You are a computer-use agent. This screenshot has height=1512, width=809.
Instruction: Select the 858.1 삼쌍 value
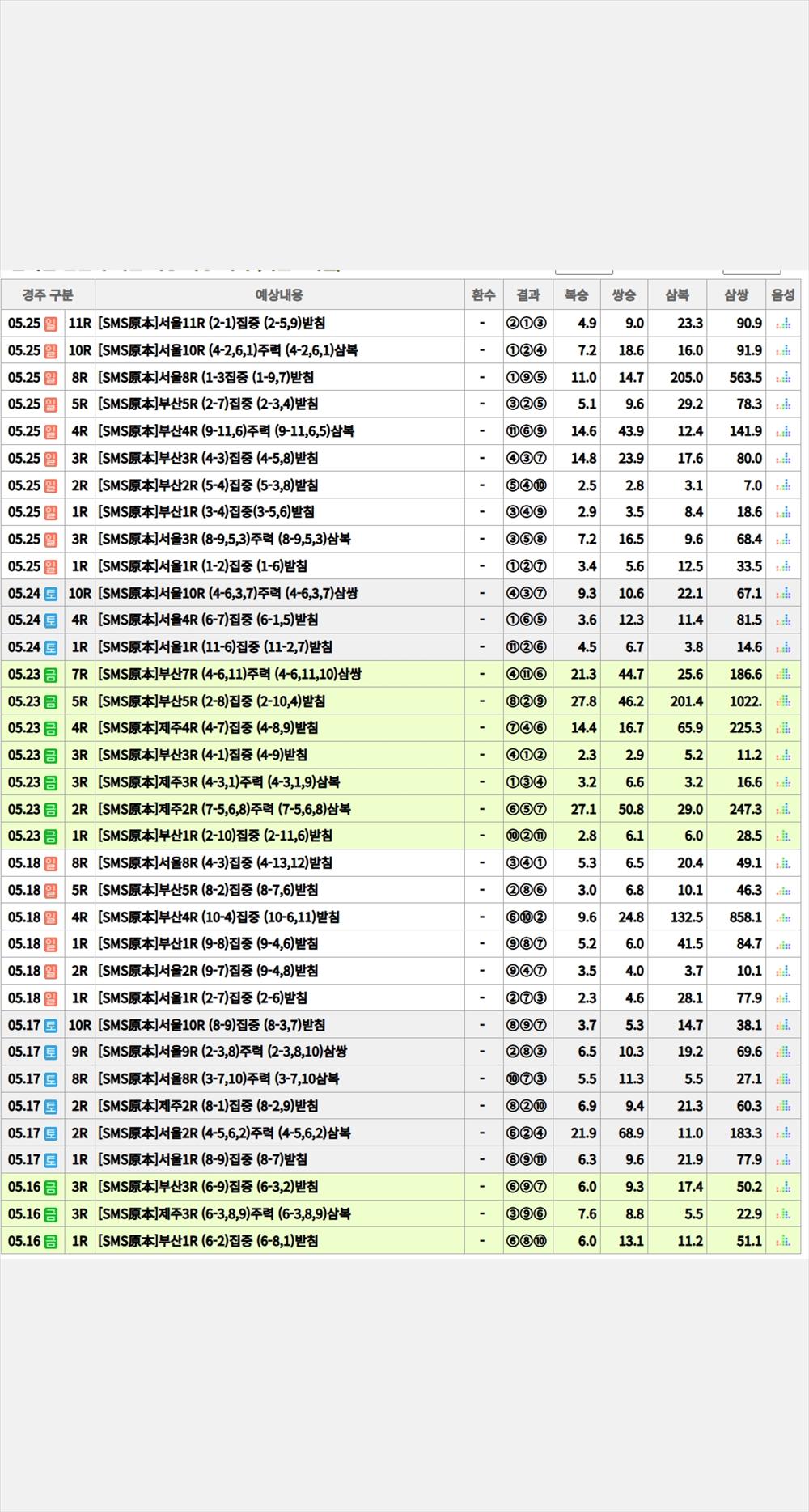coord(745,917)
